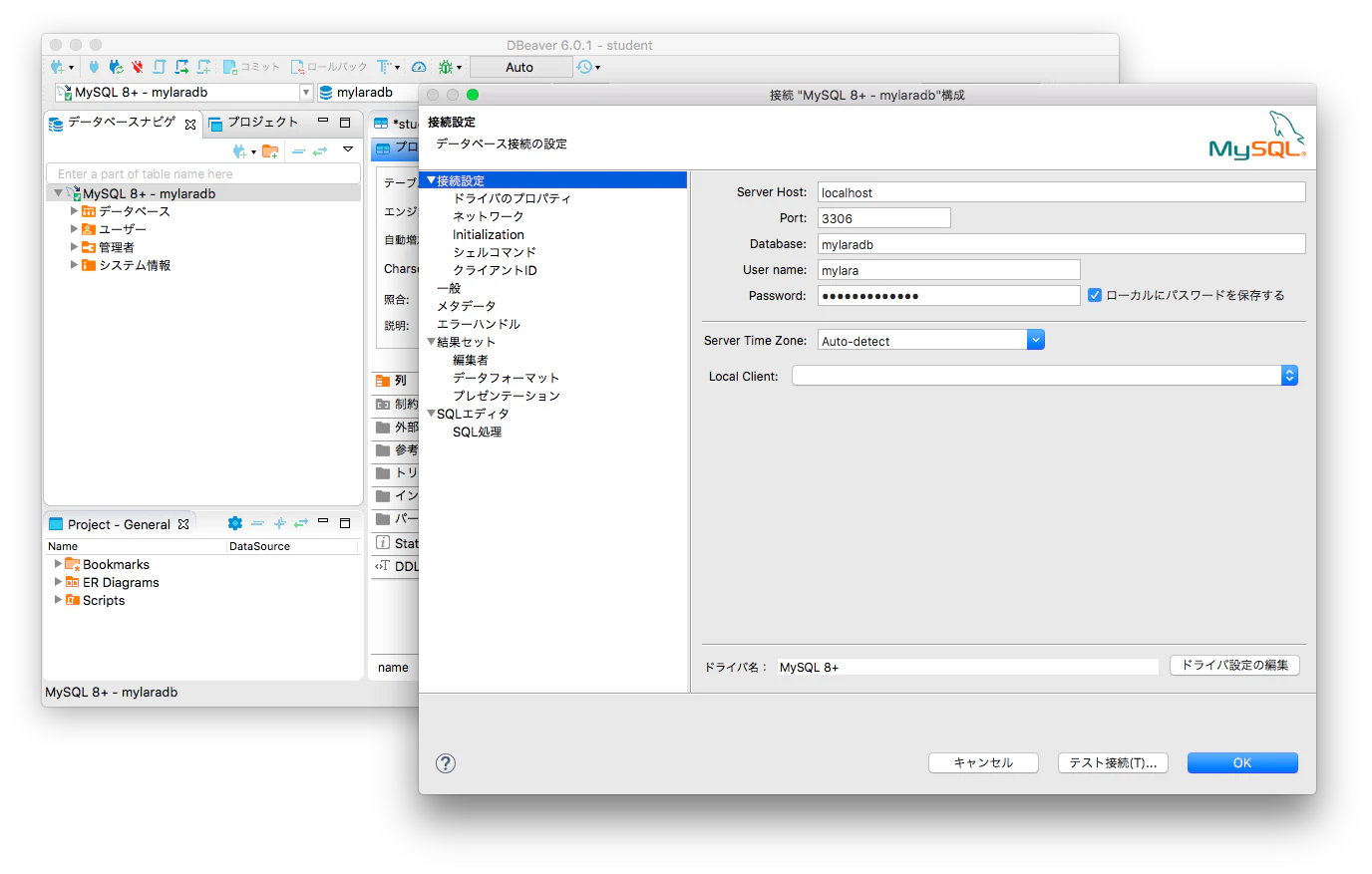
Task: Expand the 管理者 node in navigator
Action: tap(74, 247)
